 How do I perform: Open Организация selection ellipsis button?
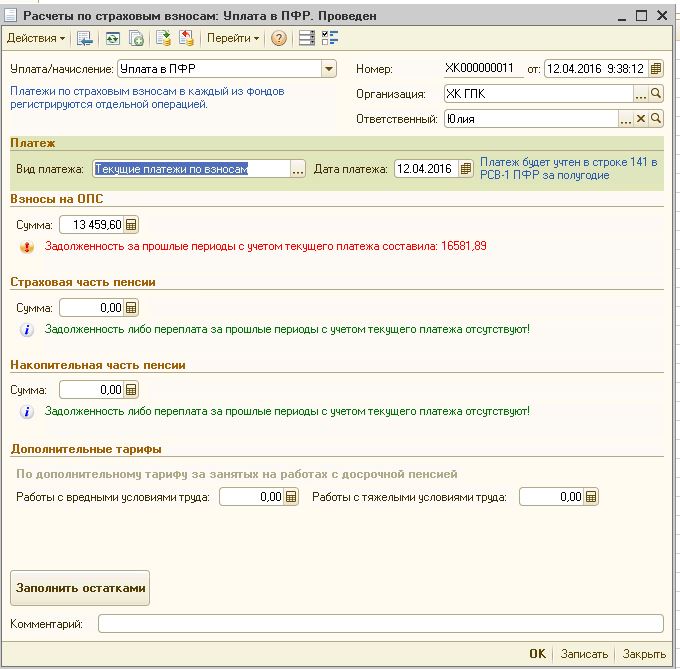point(641,94)
